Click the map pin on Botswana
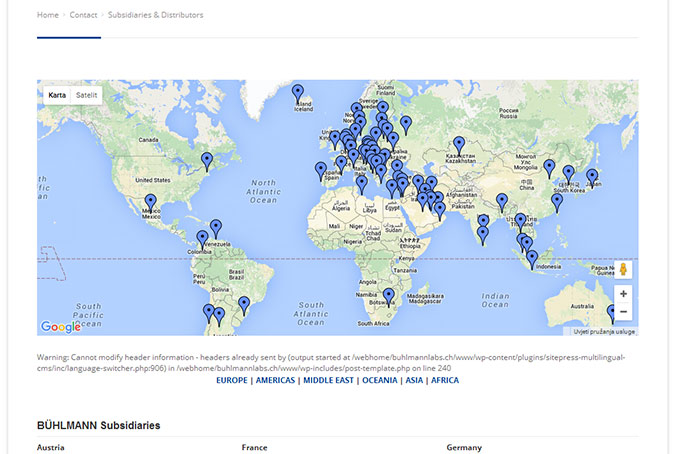The height and width of the screenshot is (454, 675). (x=389, y=298)
